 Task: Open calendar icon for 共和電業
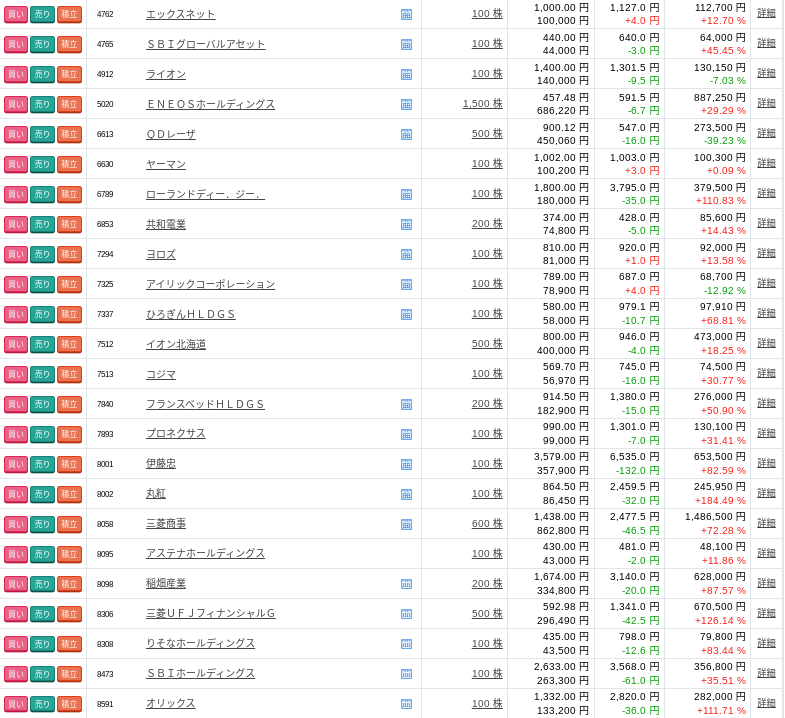pyautogui.click(x=407, y=224)
